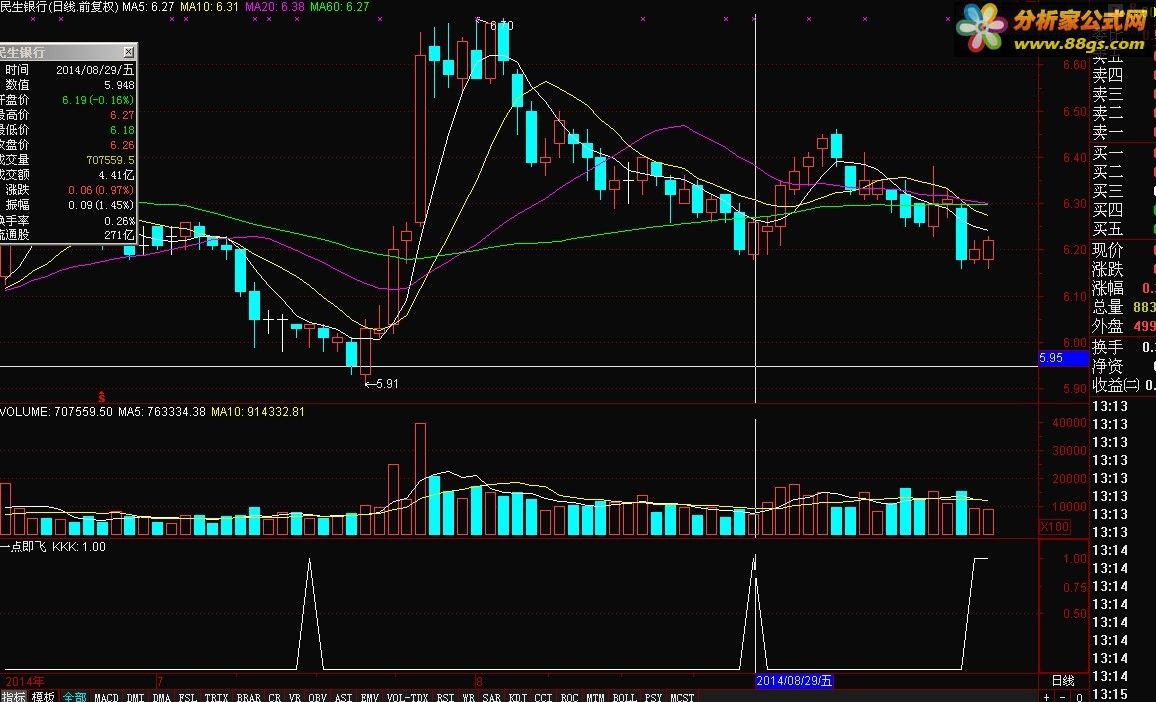Select the BOLL indicator tab
1156x702 pixels.
(x=624, y=697)
